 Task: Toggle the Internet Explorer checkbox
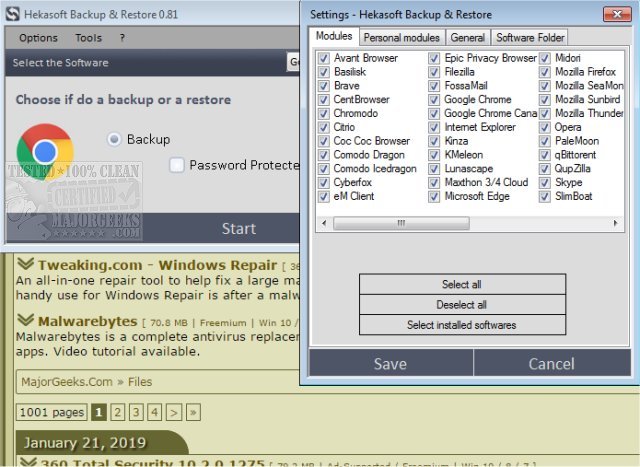434,127
